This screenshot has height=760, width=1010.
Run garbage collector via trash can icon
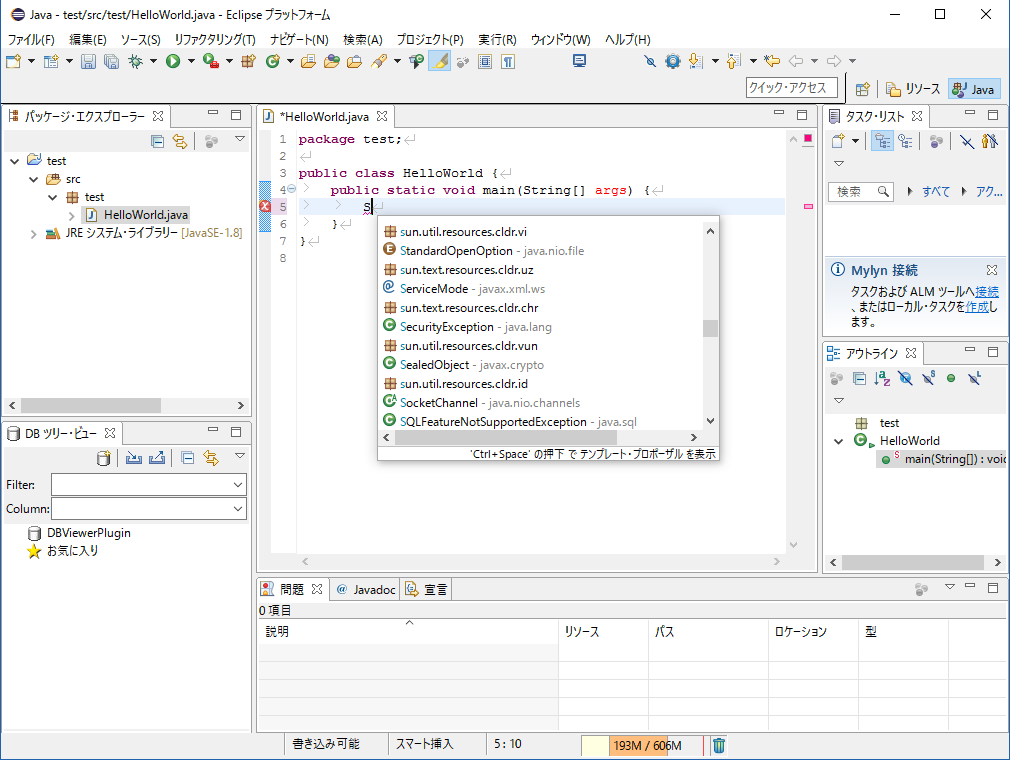[x=718, y=745]
